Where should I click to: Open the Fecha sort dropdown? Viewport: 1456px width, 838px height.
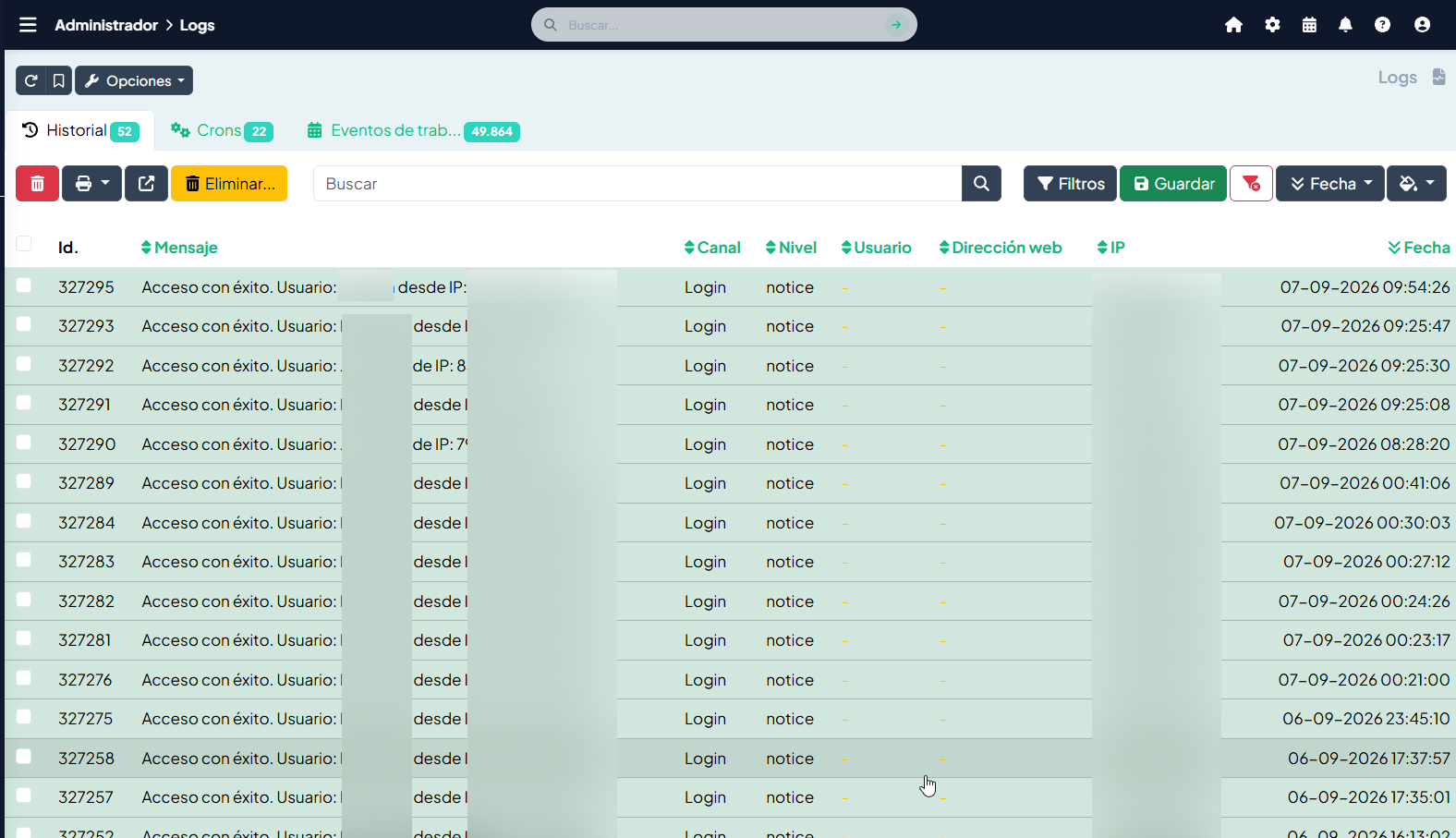pos(1330,183)
